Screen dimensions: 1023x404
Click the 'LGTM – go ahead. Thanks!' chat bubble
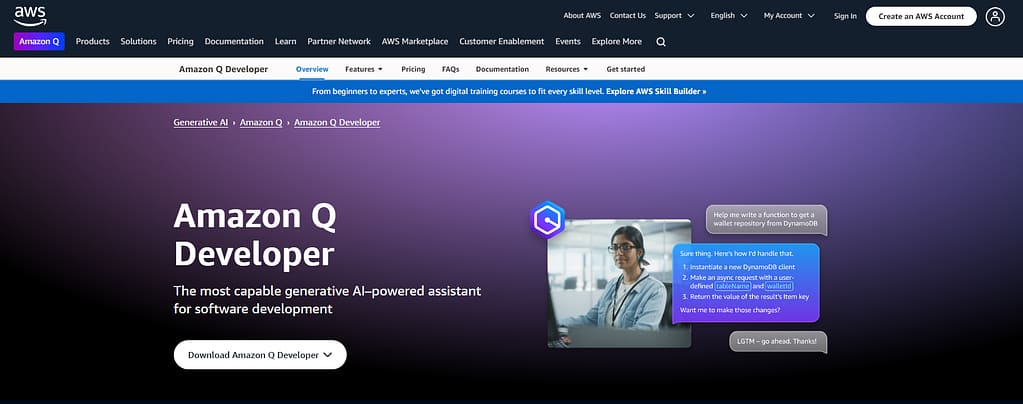click(778, 341)
